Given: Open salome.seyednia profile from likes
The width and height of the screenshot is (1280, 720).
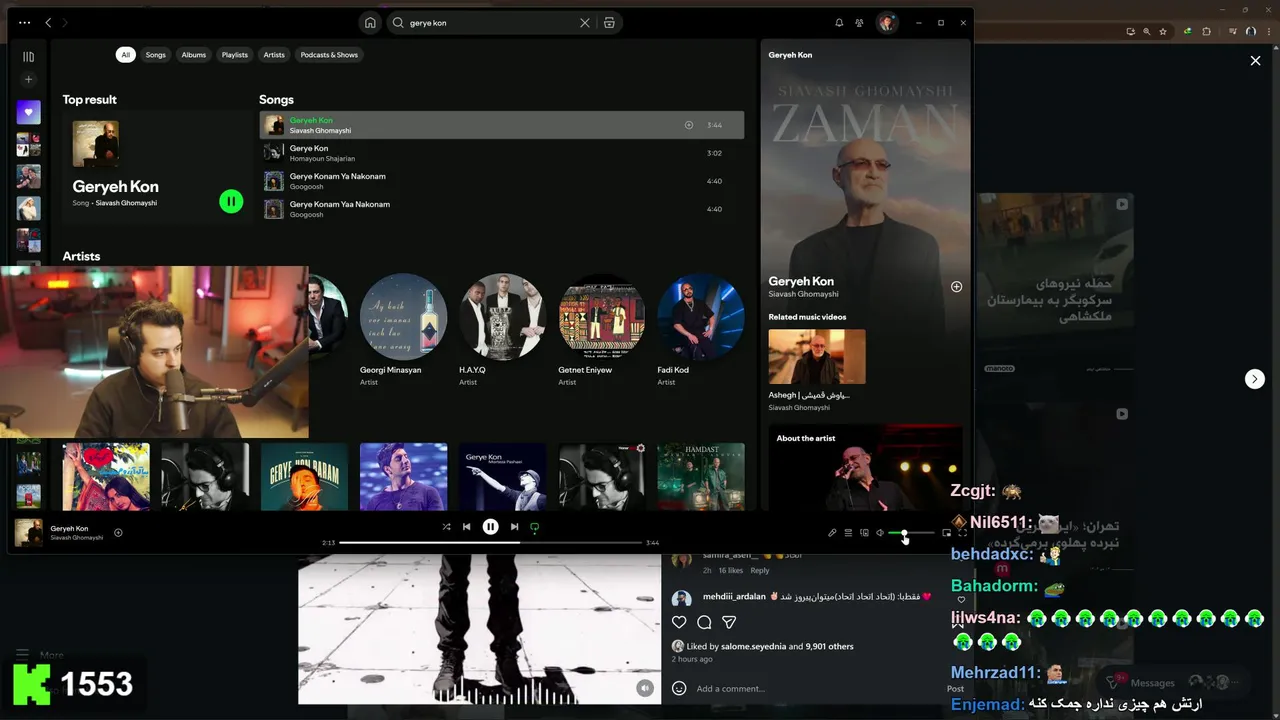Looking at the screenshot, I should (753, 646).
